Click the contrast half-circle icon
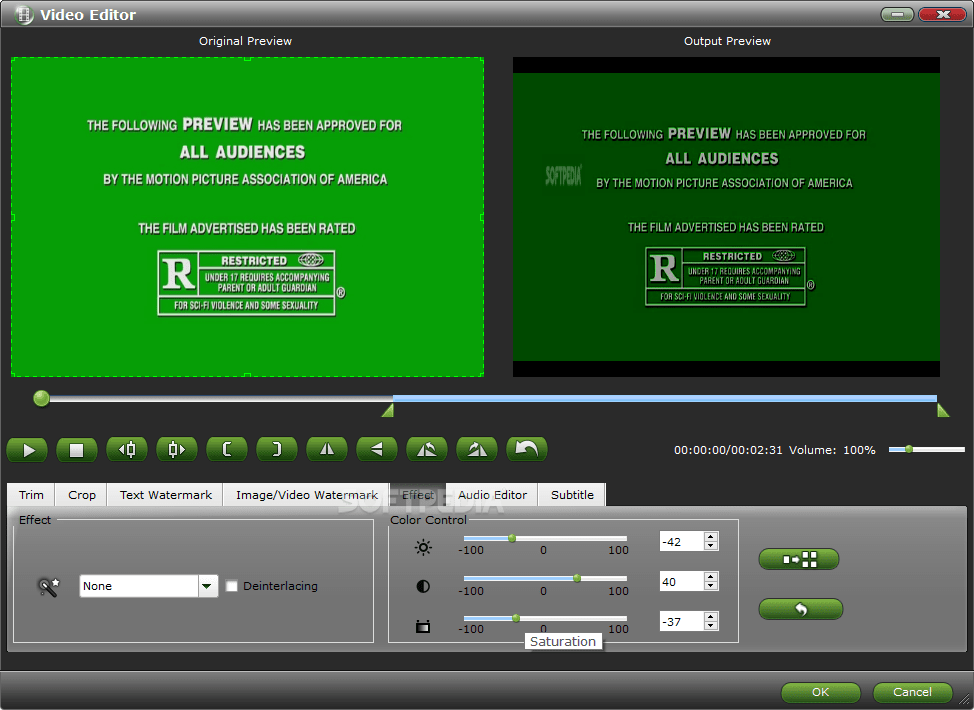The image size is (974, 710). (423, 586)
